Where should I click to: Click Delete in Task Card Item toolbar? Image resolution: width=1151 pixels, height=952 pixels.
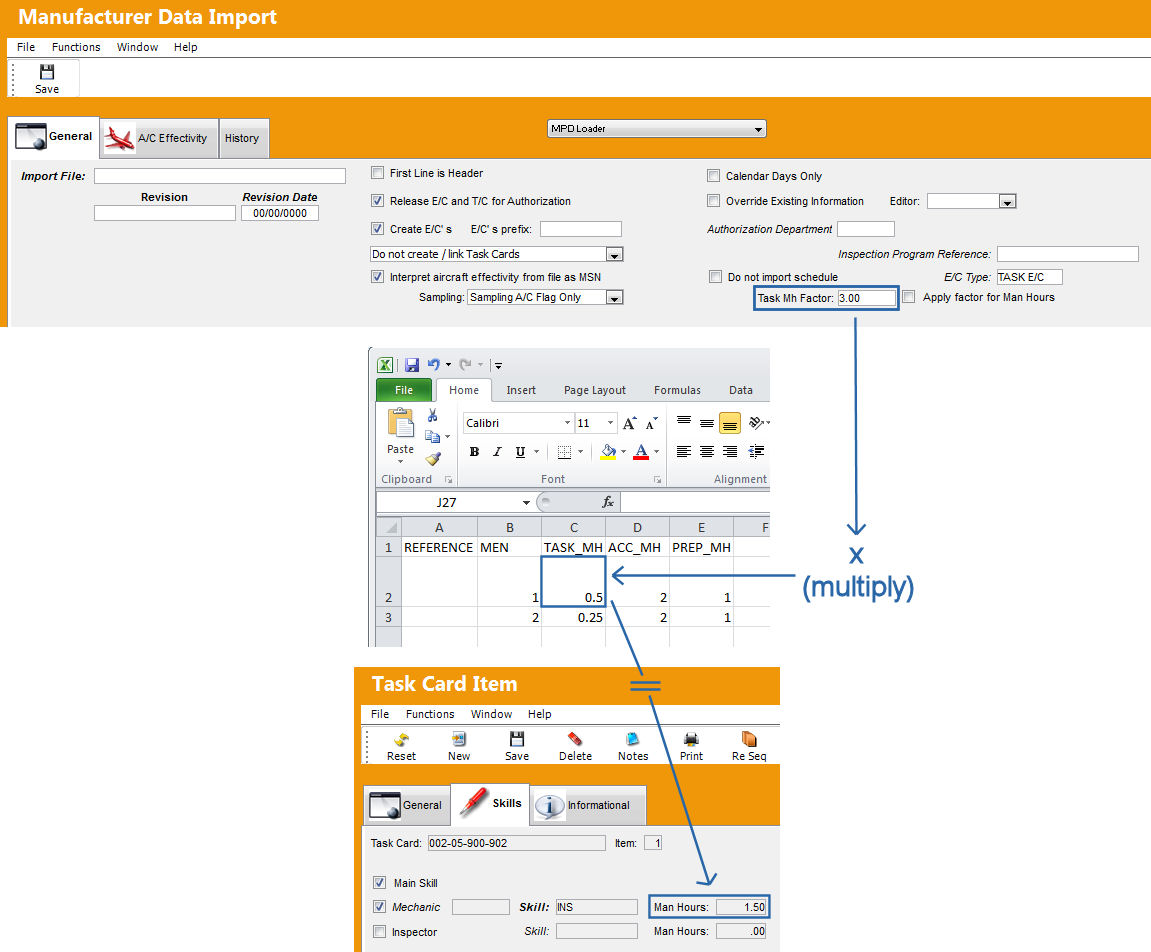pyautogui.click(x=576, y=747)
